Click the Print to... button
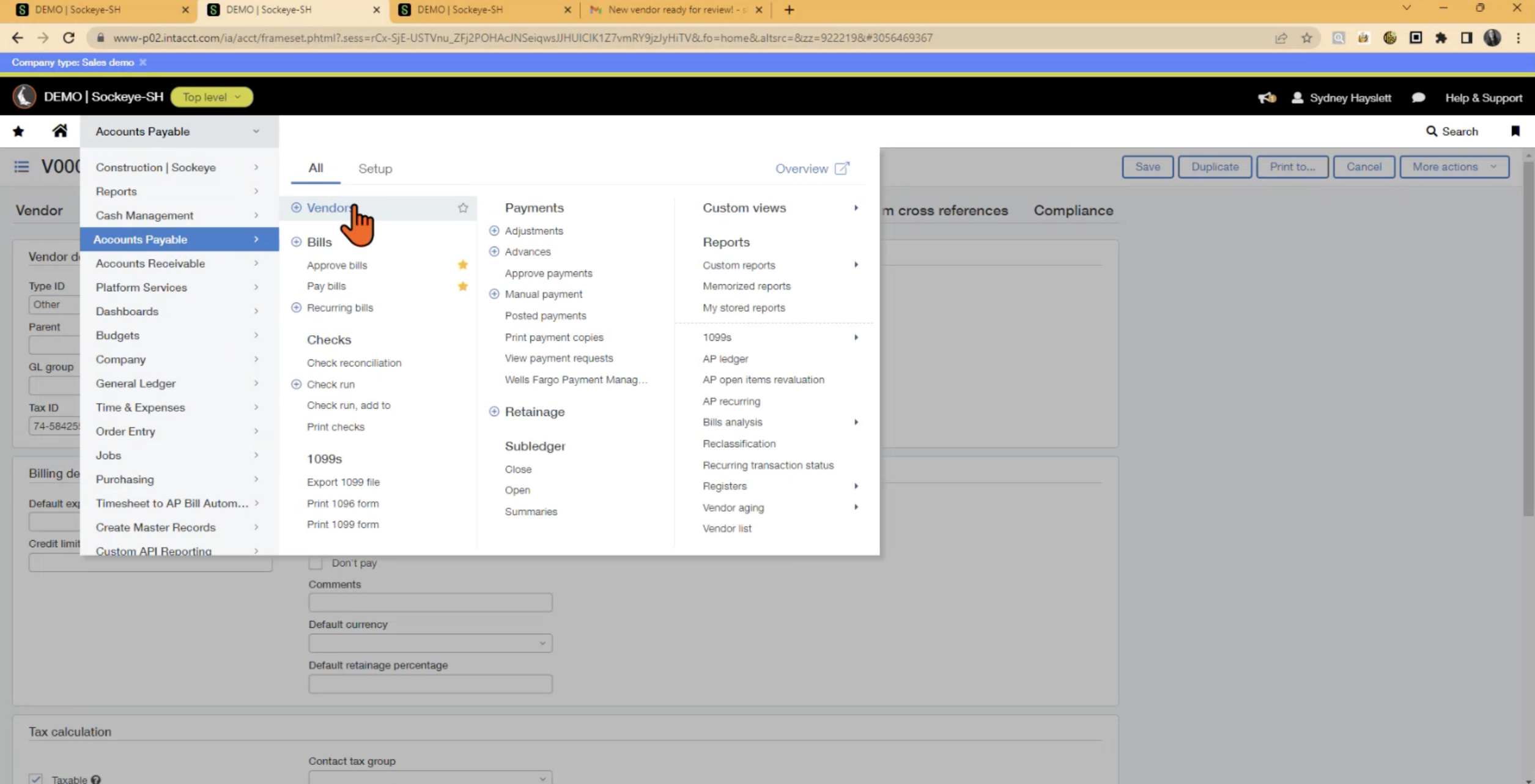The height and width of the screenshot is (784, 1535). (1292, 167)
